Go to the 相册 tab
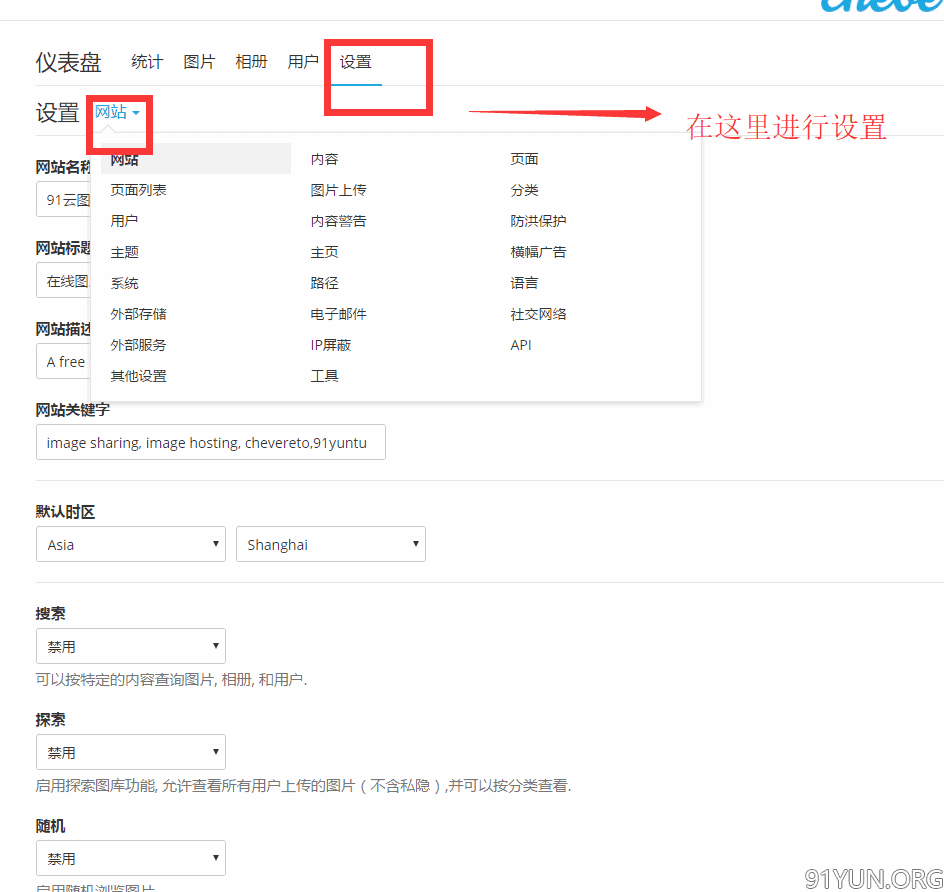944x892 pixels. click(x=251, y=62)
